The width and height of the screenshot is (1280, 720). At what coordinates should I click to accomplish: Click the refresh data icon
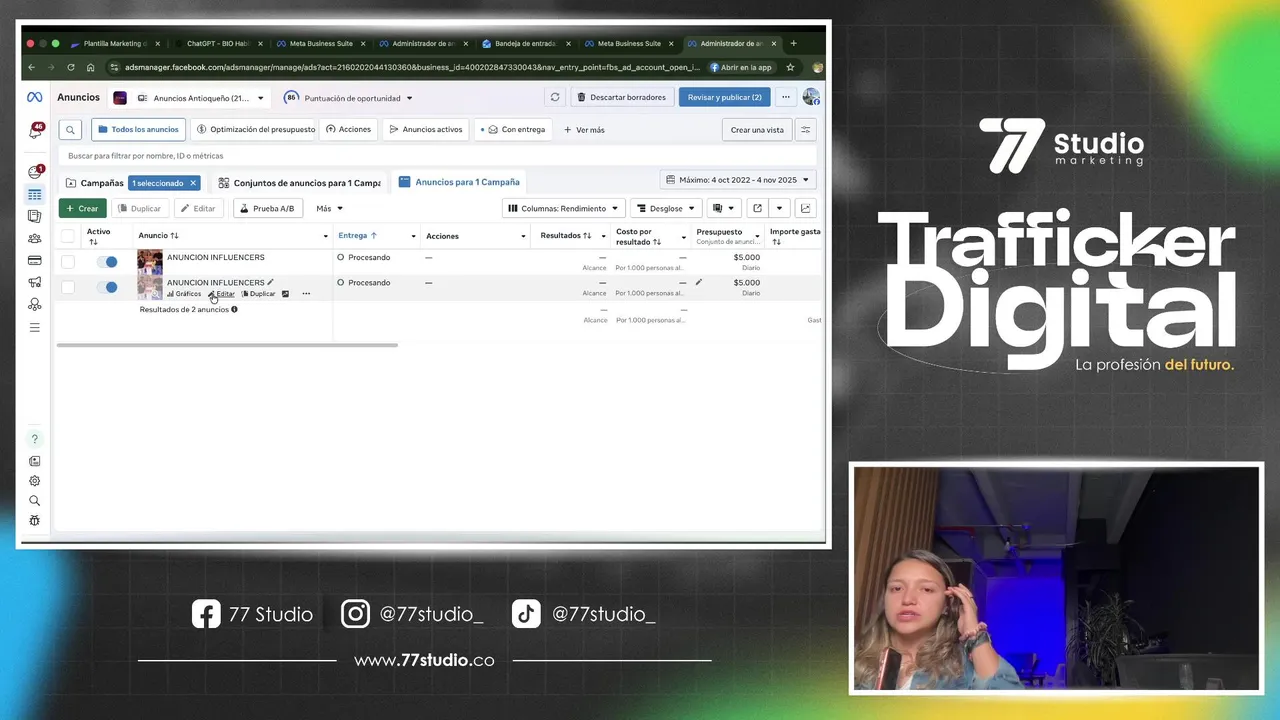point(555,97)
